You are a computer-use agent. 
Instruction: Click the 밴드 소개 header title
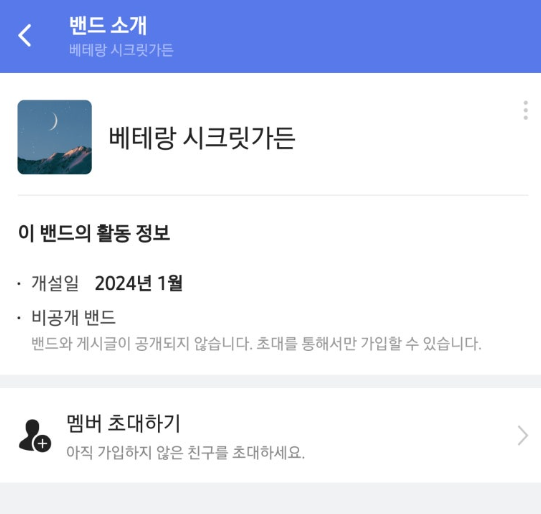pos(108,25)
